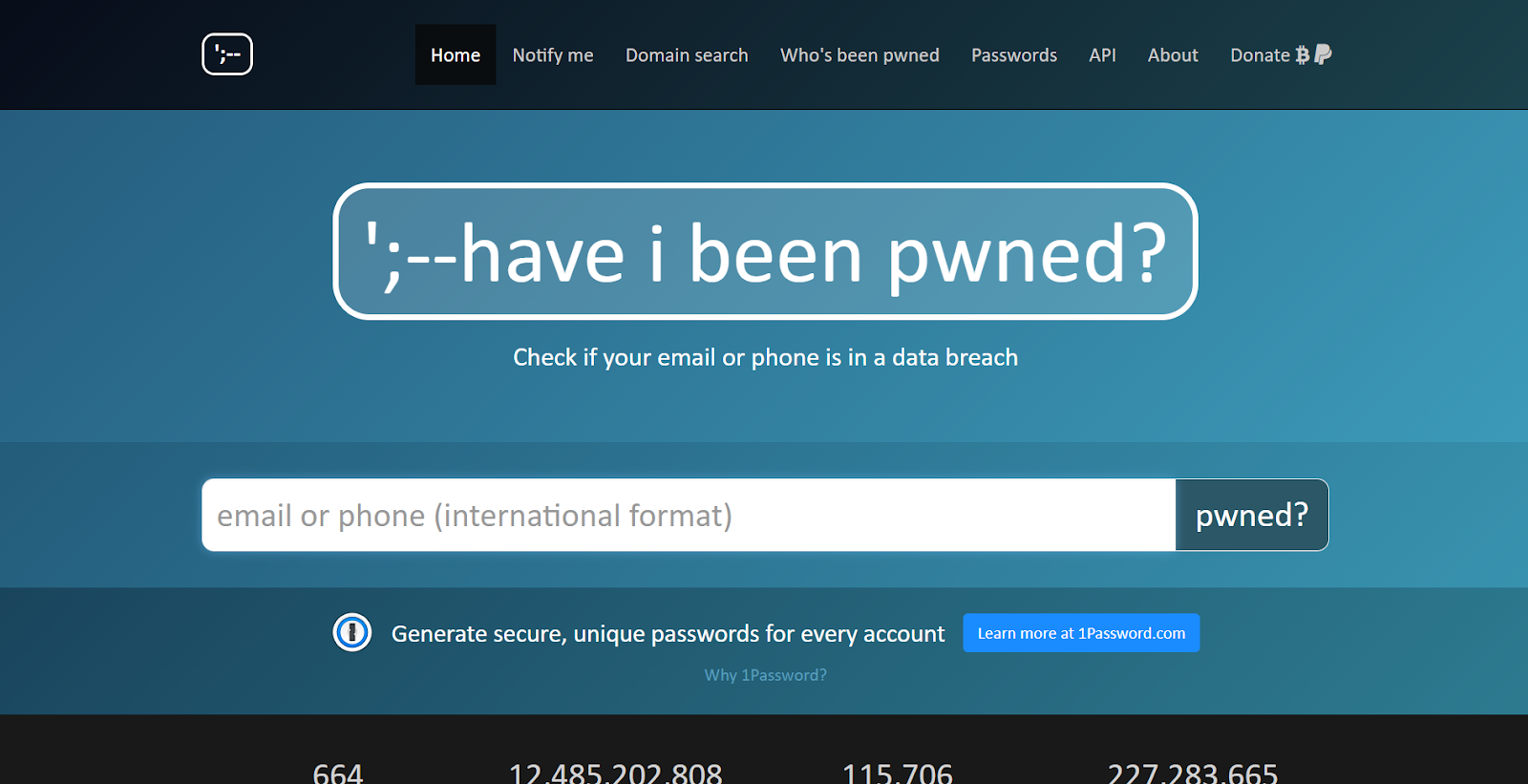1528x784 pixels.
Task: Go to Notify me page
Action: [553, 55]
